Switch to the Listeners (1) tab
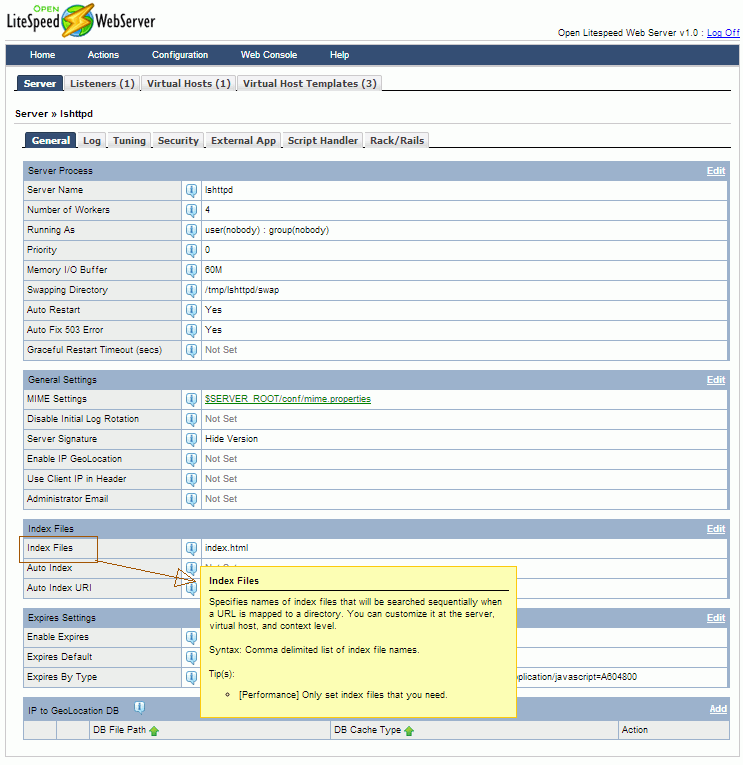 [102, 83]
